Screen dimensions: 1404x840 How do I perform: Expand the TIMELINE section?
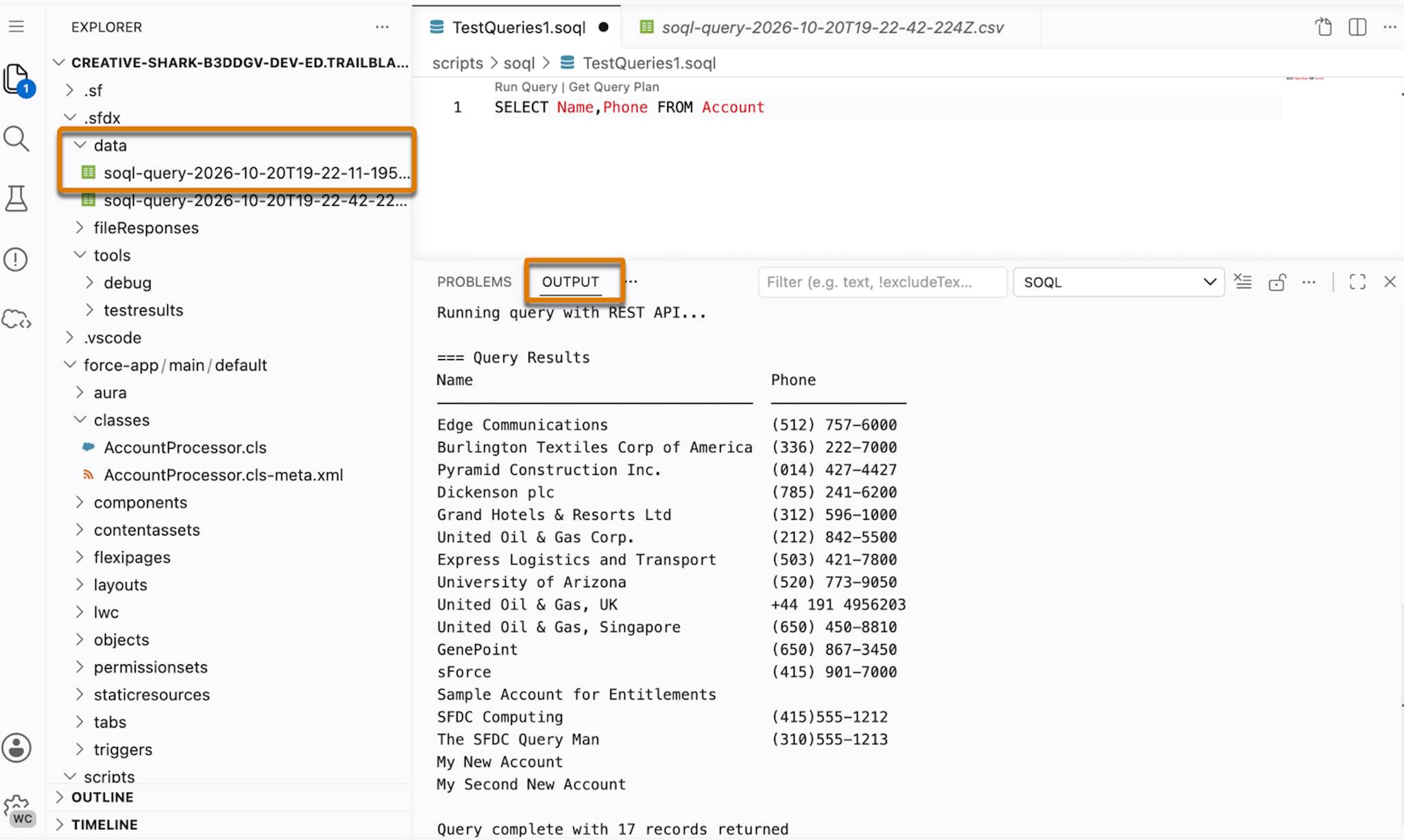point(230,824)
